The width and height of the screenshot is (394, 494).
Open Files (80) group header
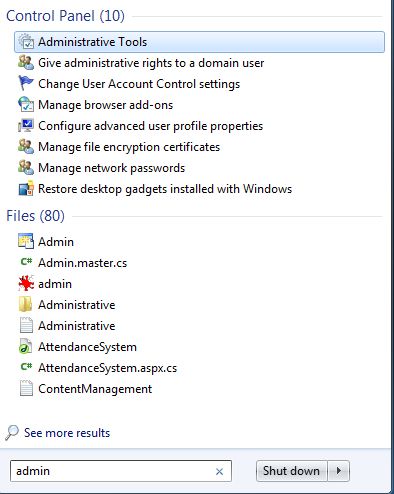(35, 216)
